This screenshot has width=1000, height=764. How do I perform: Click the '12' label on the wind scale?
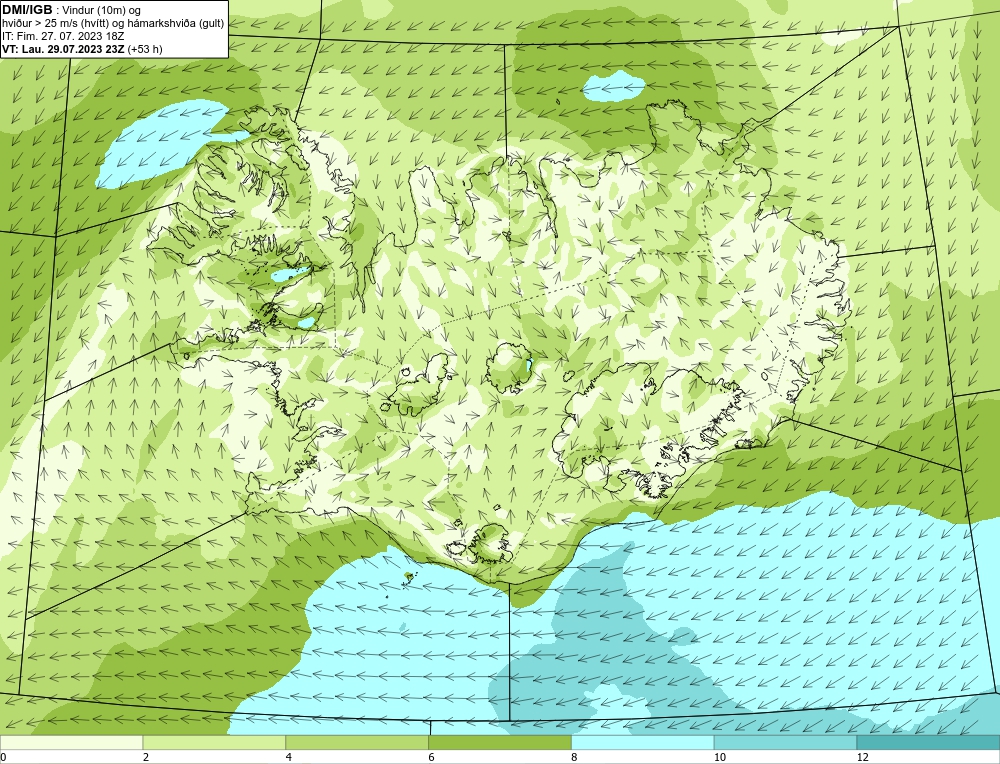pos(862,757)
